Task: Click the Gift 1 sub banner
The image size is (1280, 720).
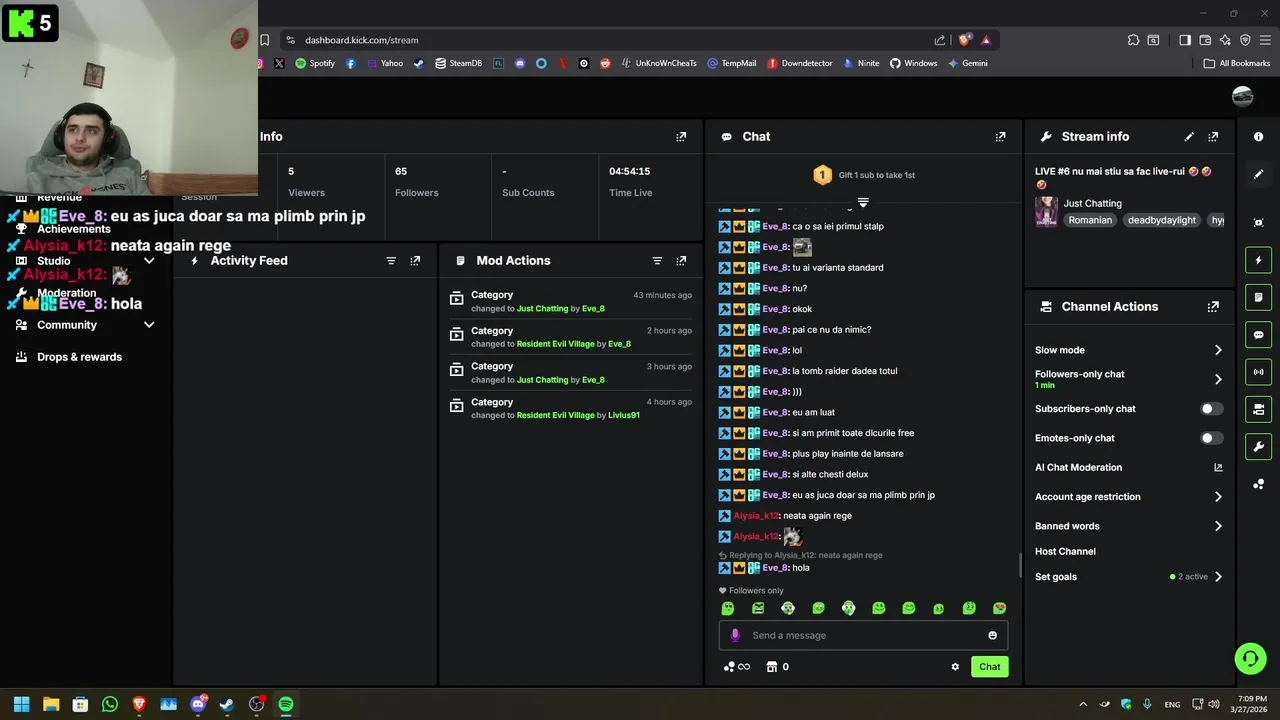Action: [x=863, y=175]
